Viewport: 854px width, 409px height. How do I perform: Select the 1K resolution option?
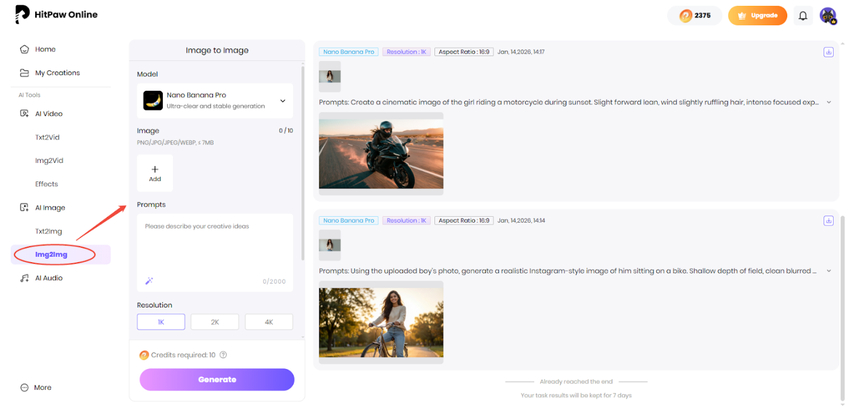point(161,322)
